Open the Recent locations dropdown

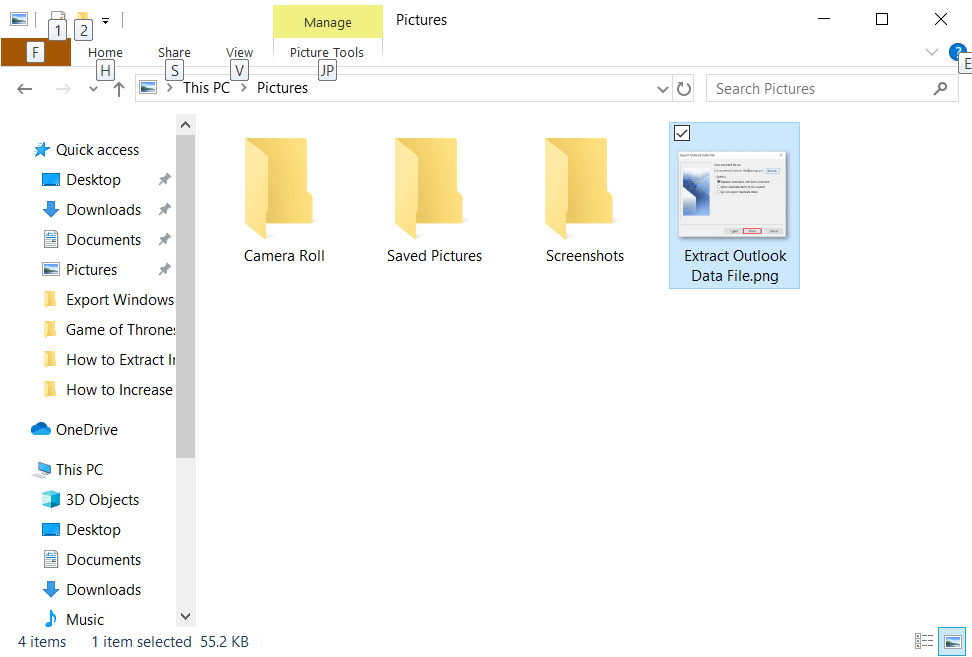[x=93, y=89]
